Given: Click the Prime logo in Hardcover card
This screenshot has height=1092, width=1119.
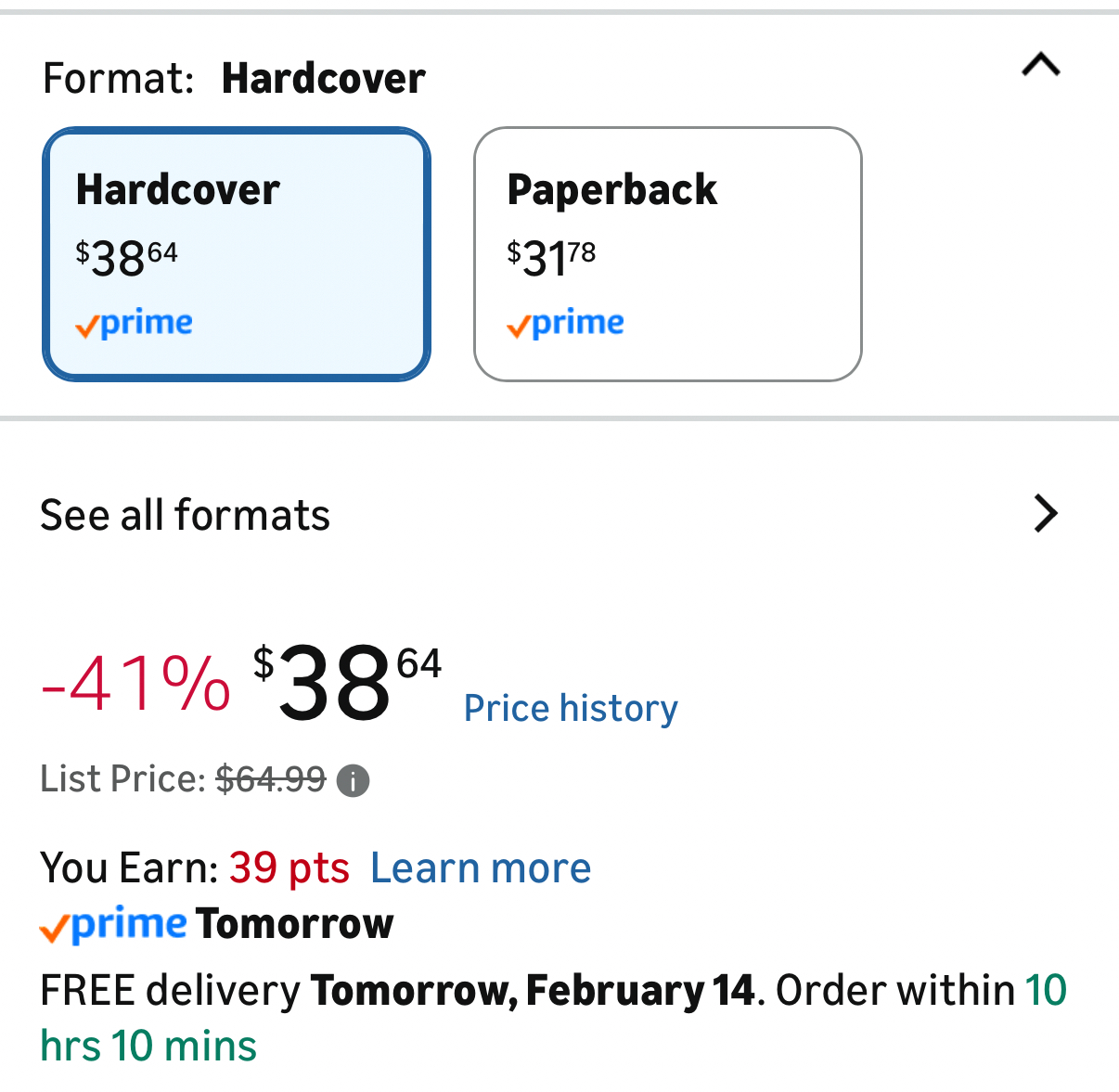Looking at the screenshot, I should pyautogui.click(x=135, y=323).
